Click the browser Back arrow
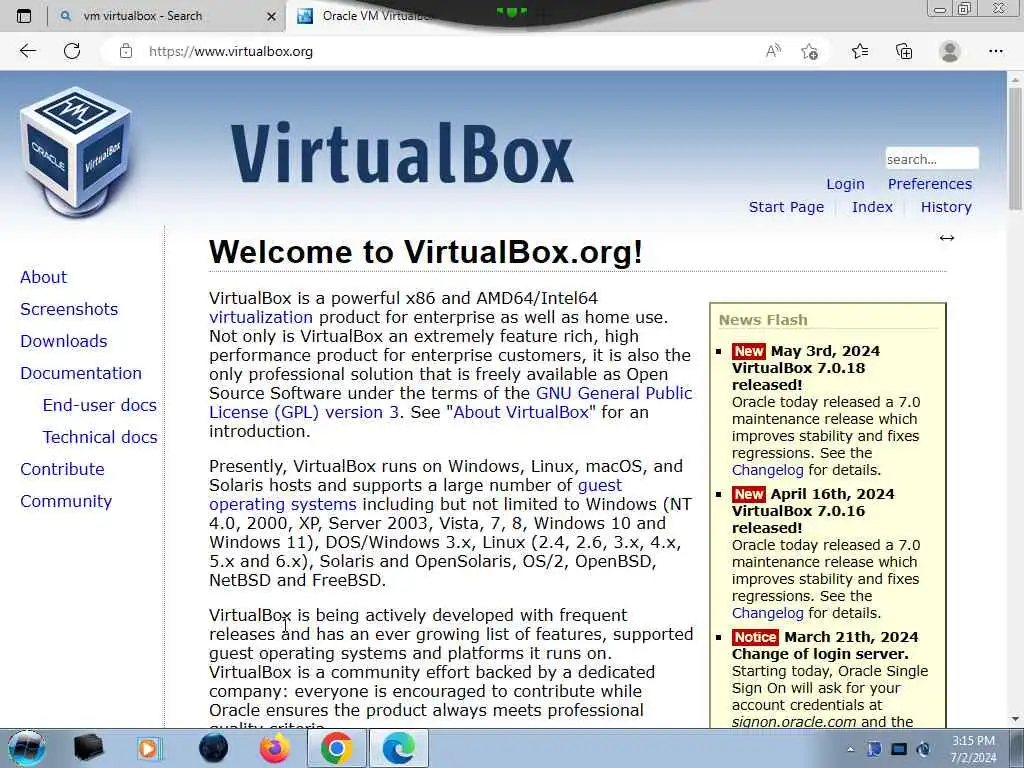 [27, 51]
